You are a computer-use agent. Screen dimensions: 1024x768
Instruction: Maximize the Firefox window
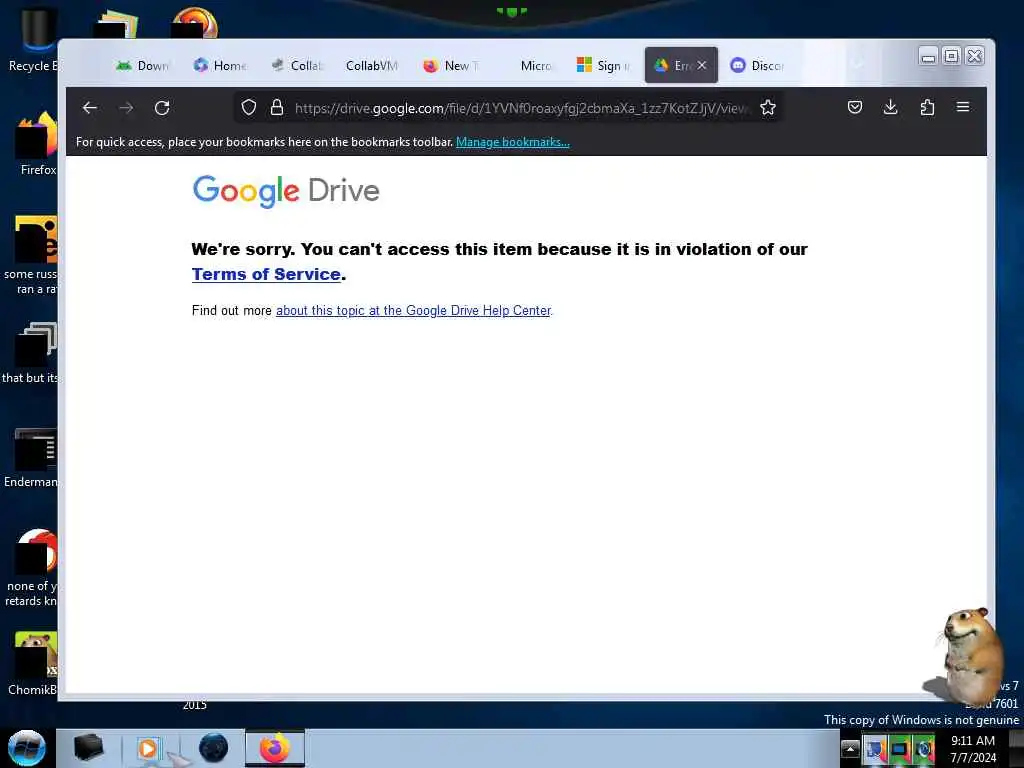[x=952, y=57]
